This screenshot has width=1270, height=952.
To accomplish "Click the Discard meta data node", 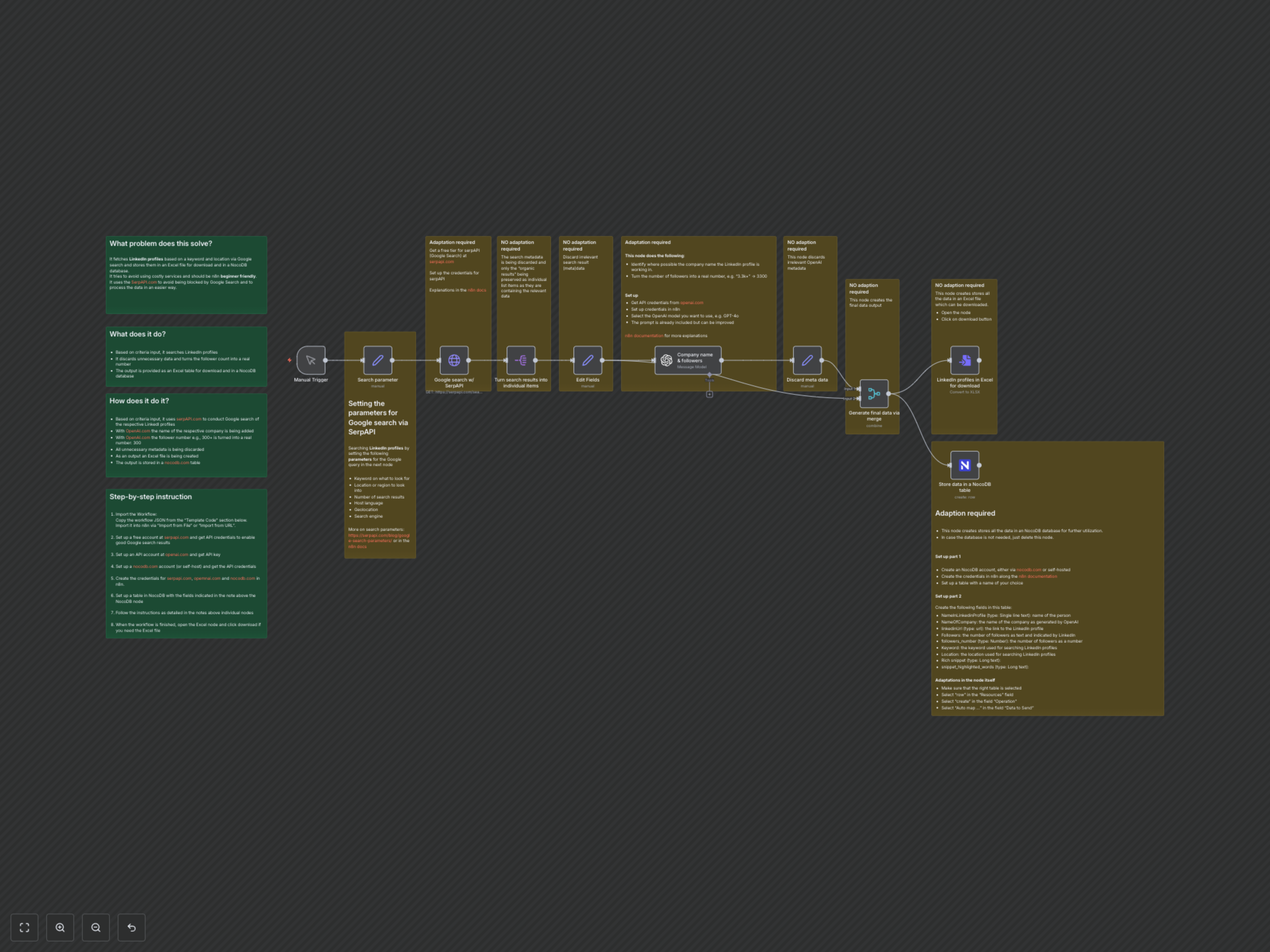I will (x=807, y=360).
